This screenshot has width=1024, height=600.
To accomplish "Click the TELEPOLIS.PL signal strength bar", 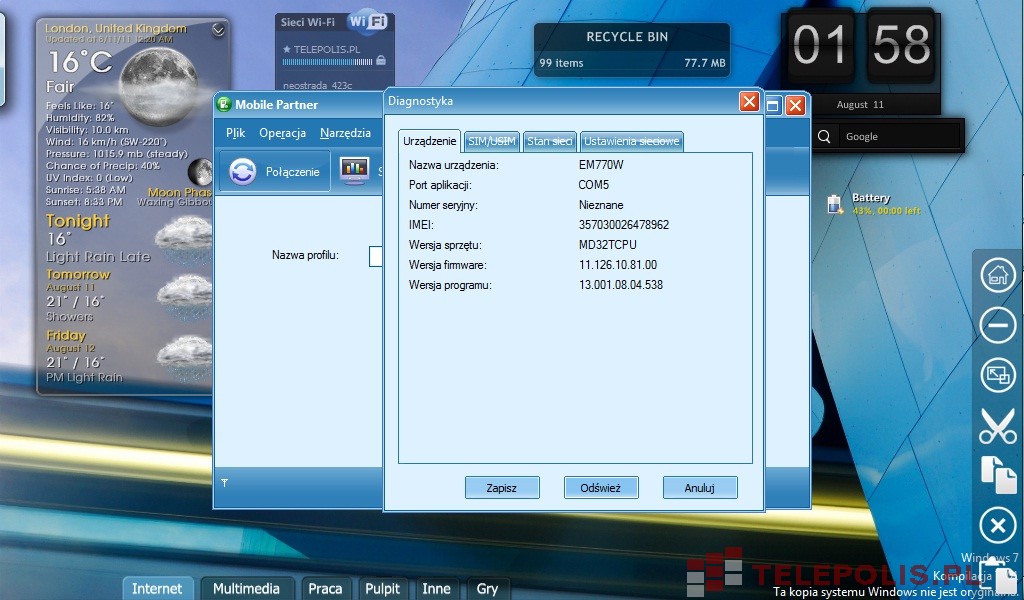I will click(x=327, y=62).
